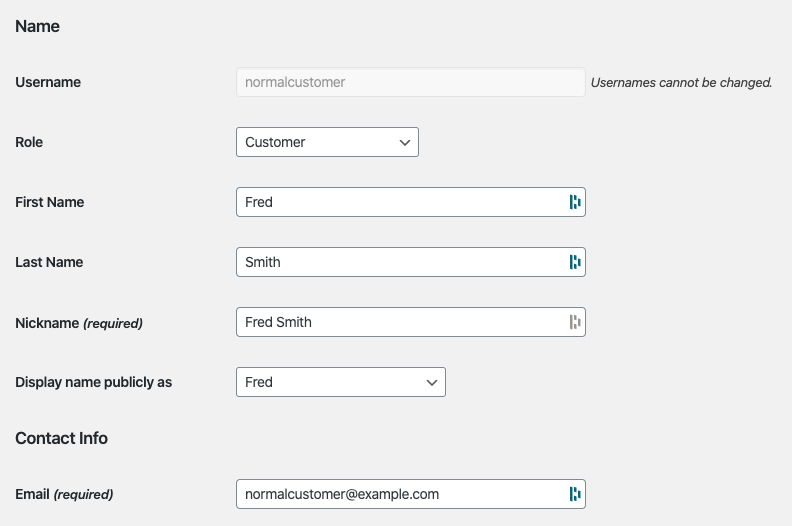Click the Display name publicly as label

(x=94, y=382)
